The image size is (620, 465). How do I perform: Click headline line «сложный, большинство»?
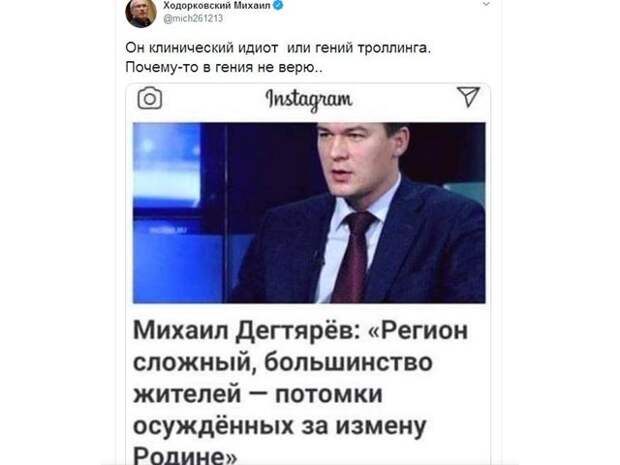coord(283,362)
